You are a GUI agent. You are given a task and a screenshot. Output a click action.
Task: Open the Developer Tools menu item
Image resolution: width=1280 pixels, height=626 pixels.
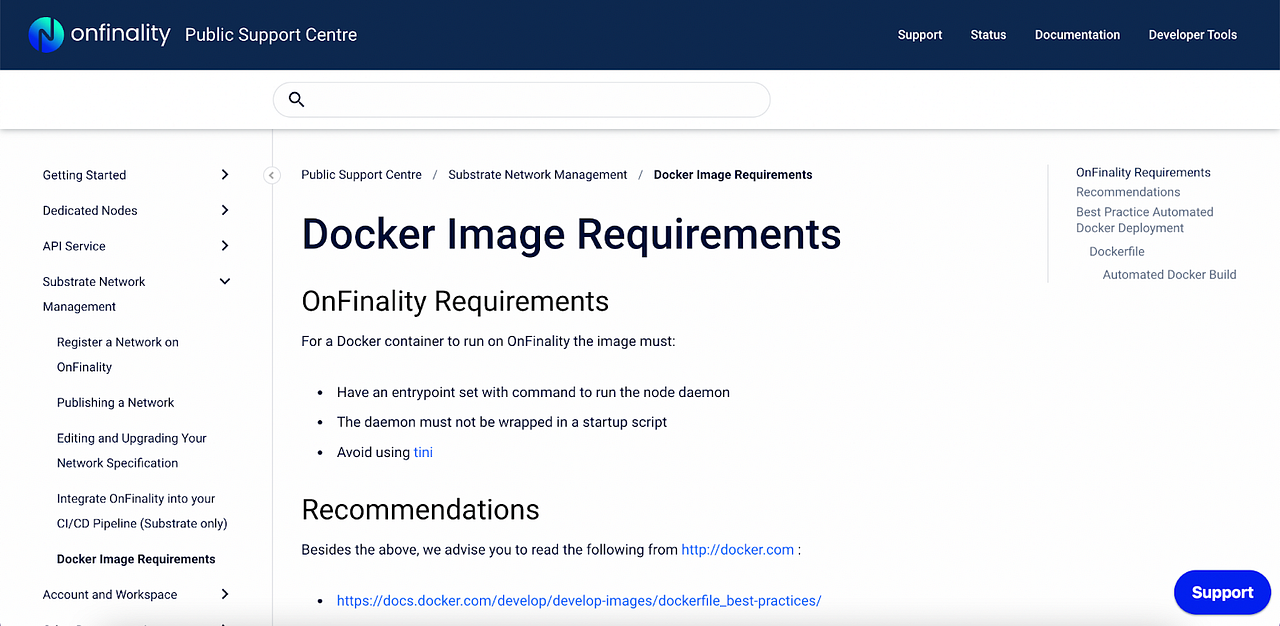tap(1192, 35)
